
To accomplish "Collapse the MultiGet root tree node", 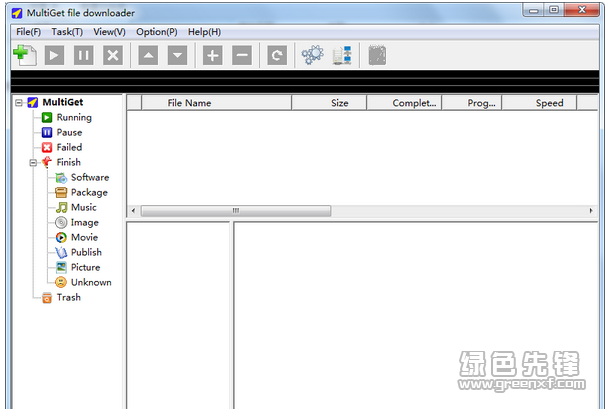I will [19, 103].
